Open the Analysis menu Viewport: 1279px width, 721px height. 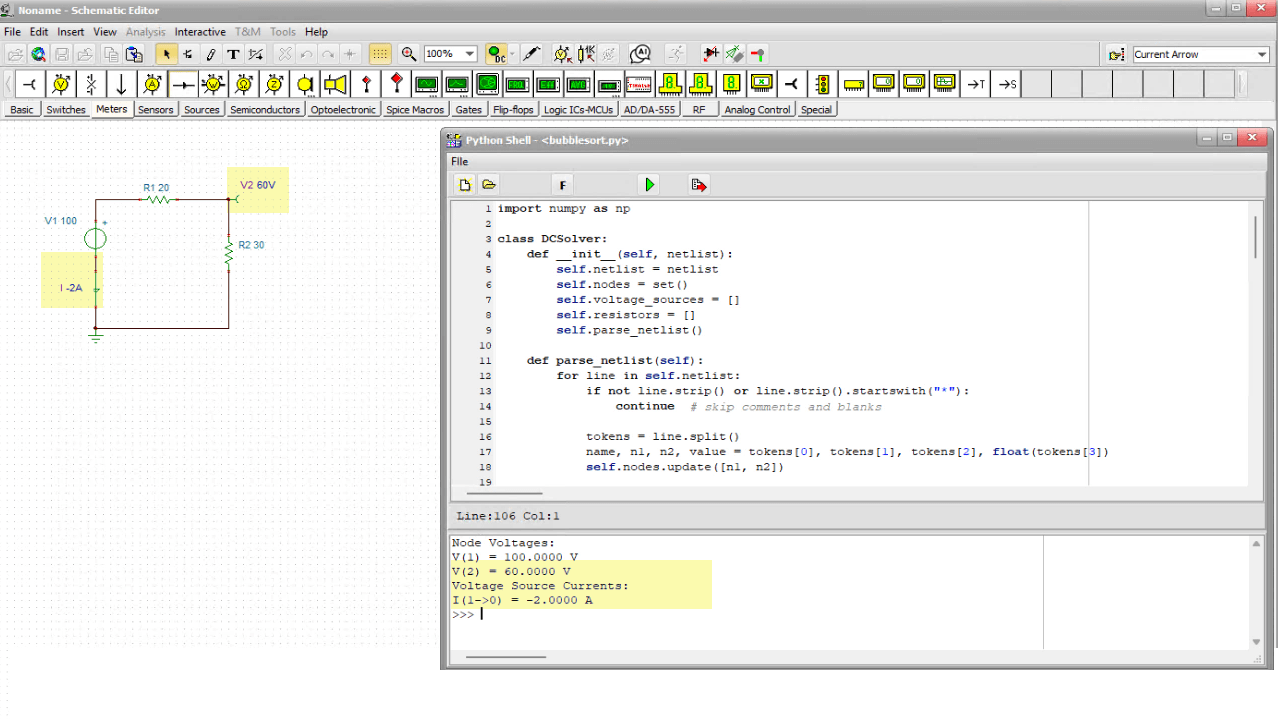click(146, 31)
